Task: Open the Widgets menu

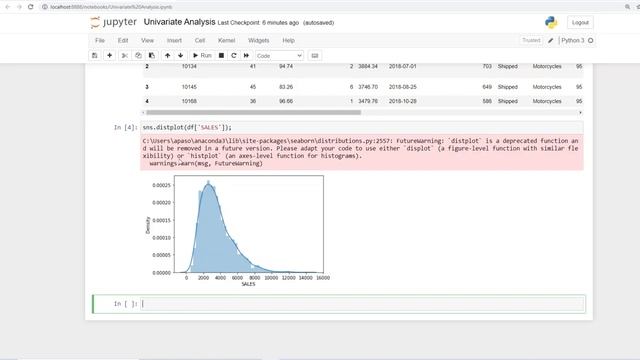Action: [x=258, y=40]
